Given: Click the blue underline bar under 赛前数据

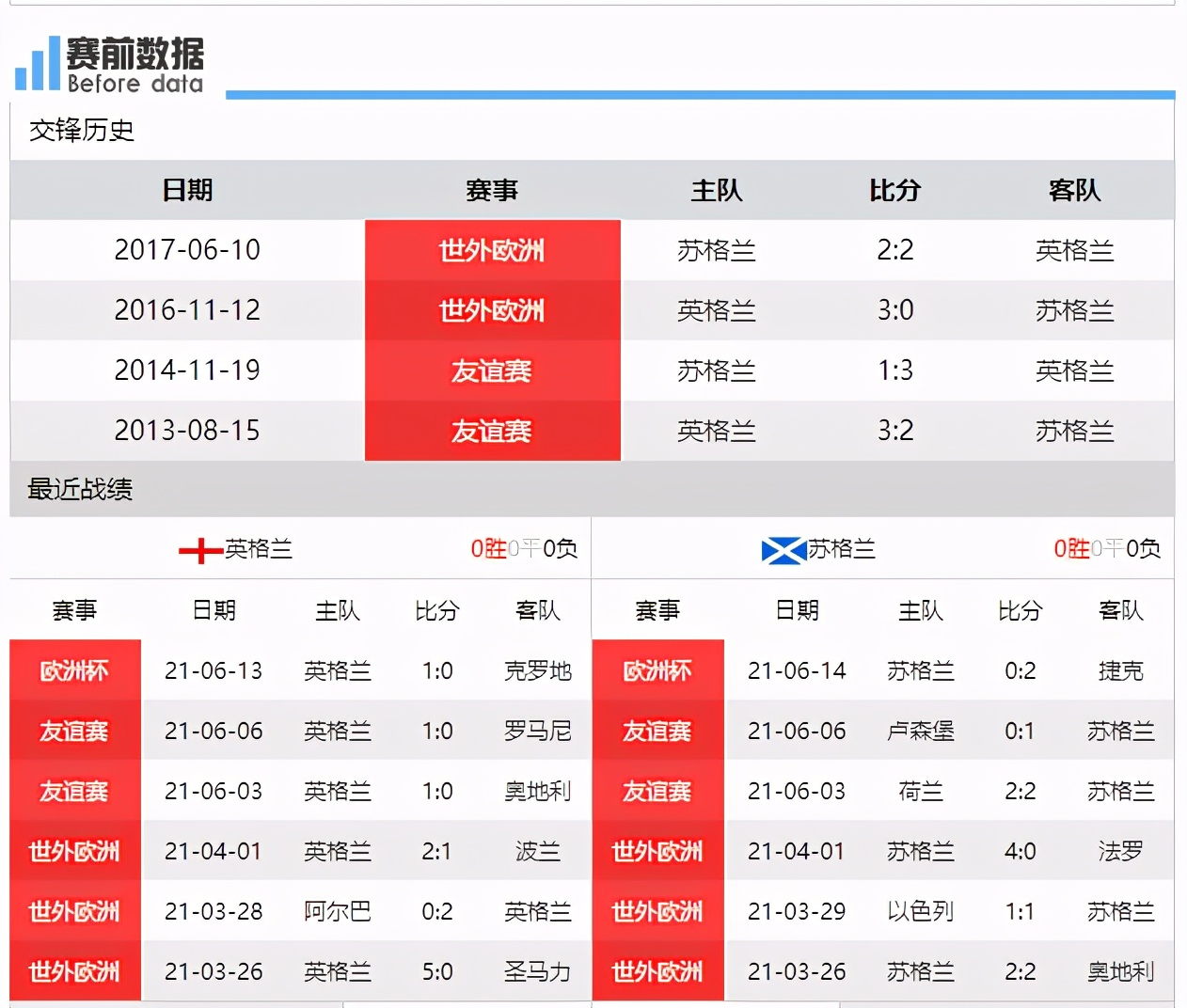Looking at the screenshot, I should (x=701, y=93).
